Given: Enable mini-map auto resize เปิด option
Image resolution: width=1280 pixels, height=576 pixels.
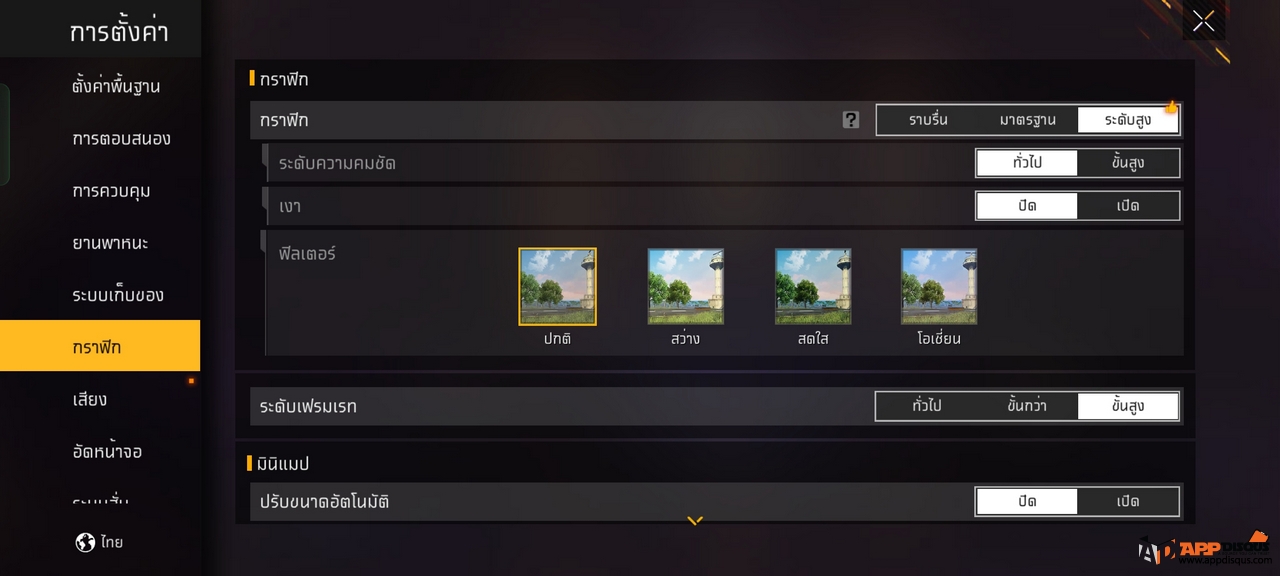Looking at the screenshot, I should [x=1128, y=501].
